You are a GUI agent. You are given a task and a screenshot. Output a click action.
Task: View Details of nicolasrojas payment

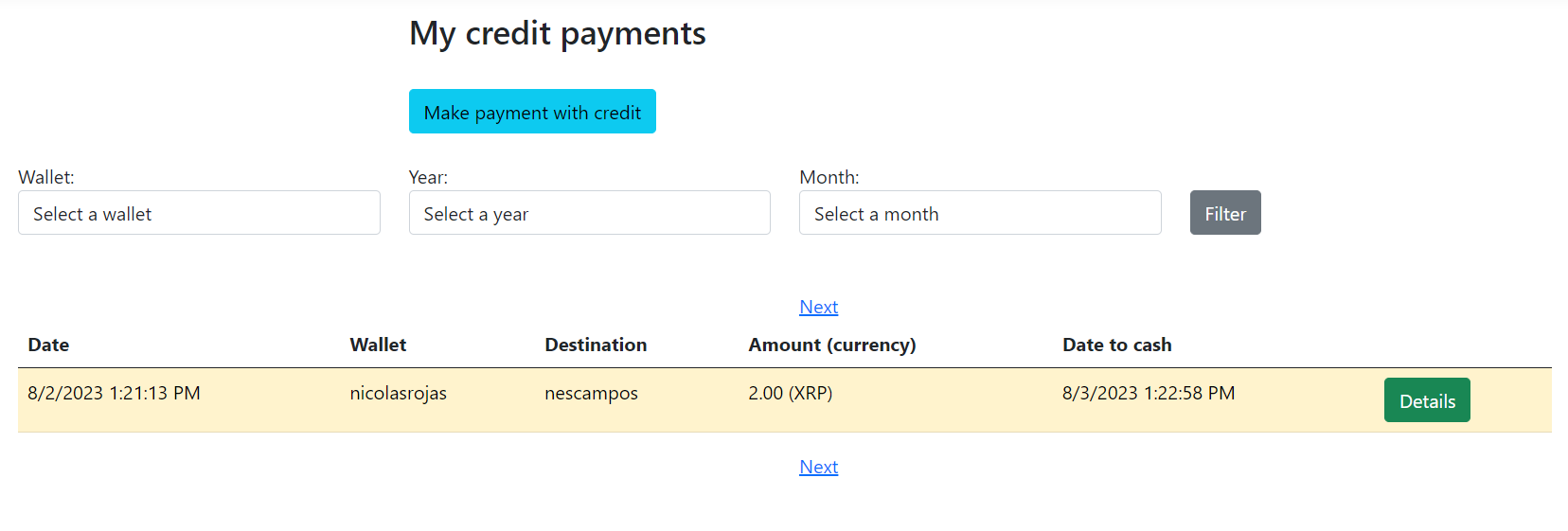click(1427, 400)
